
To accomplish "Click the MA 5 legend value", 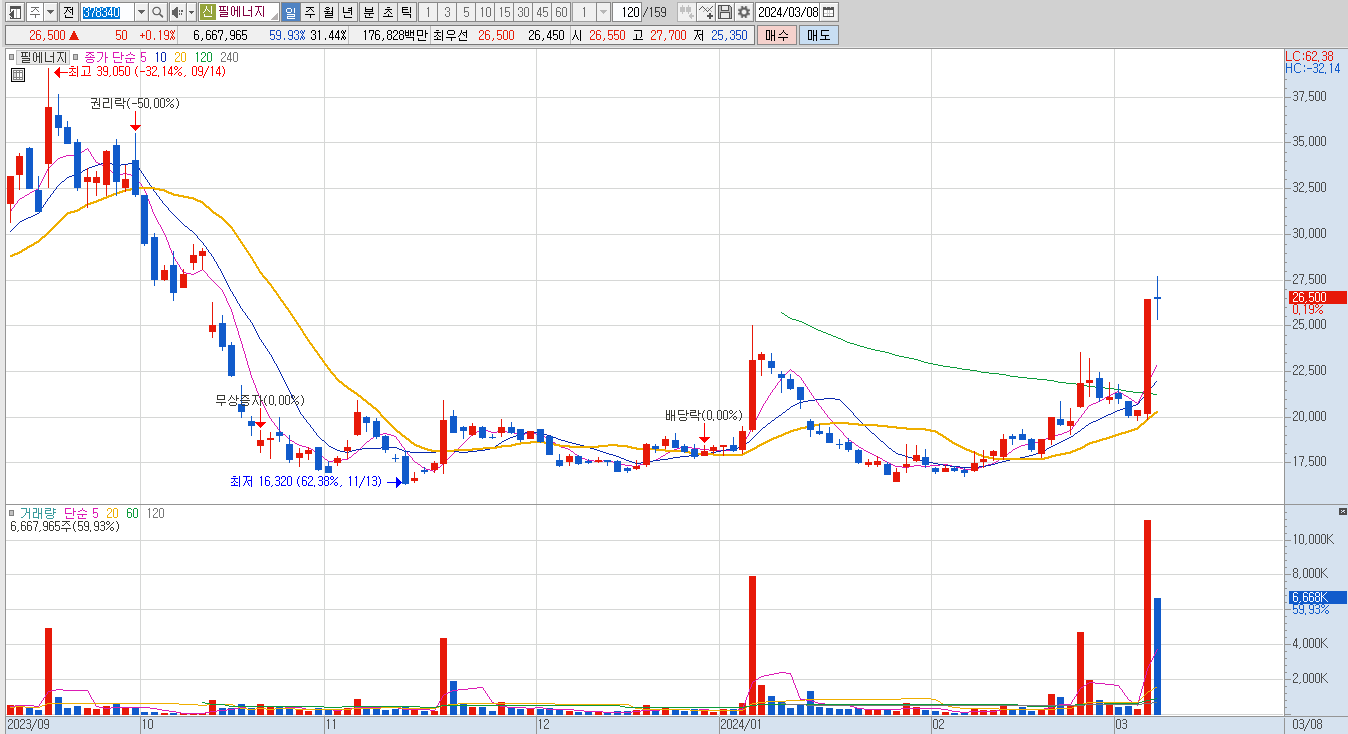I will tap(143, 57).
